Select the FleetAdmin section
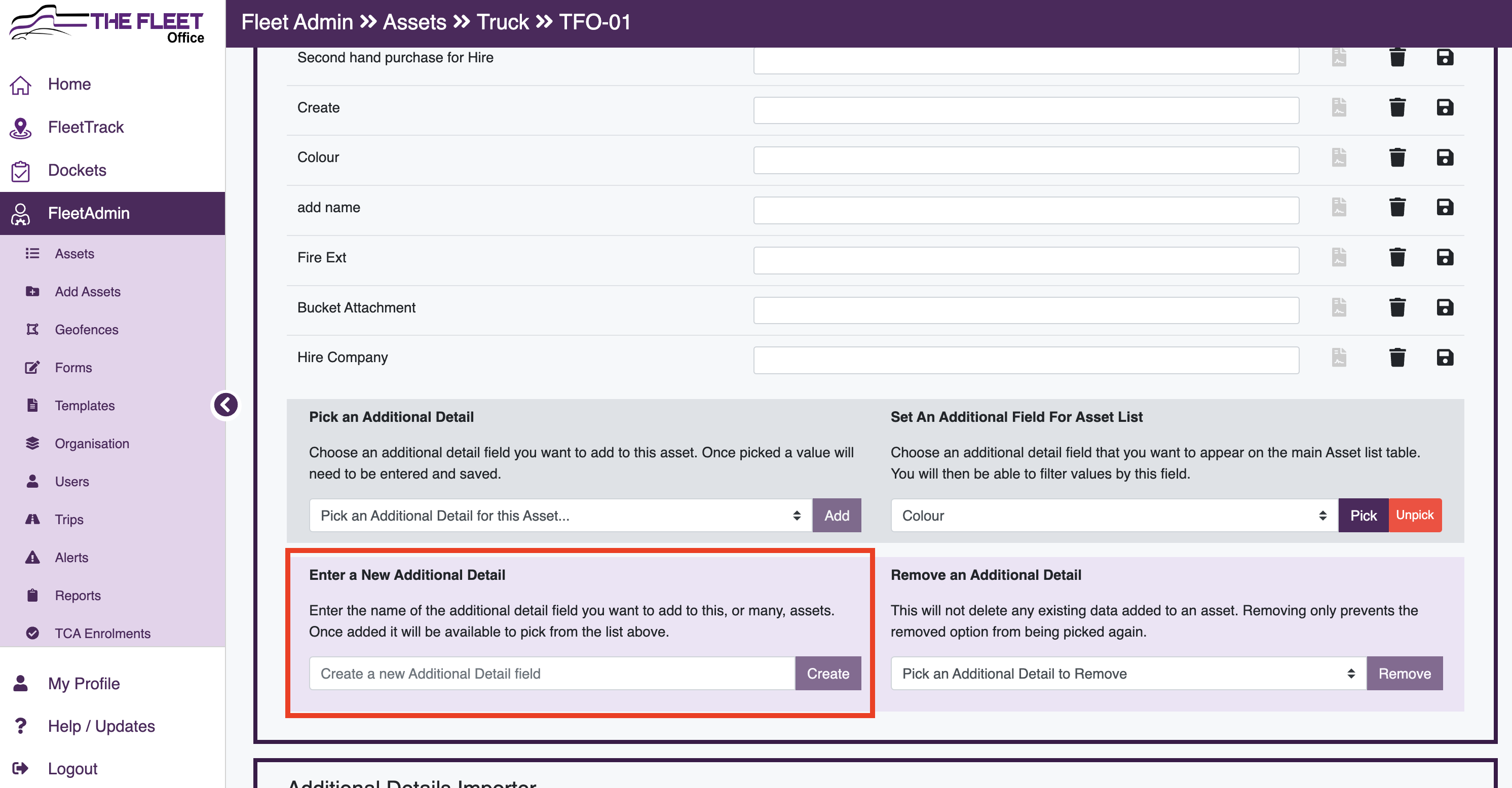 point(112,213)
